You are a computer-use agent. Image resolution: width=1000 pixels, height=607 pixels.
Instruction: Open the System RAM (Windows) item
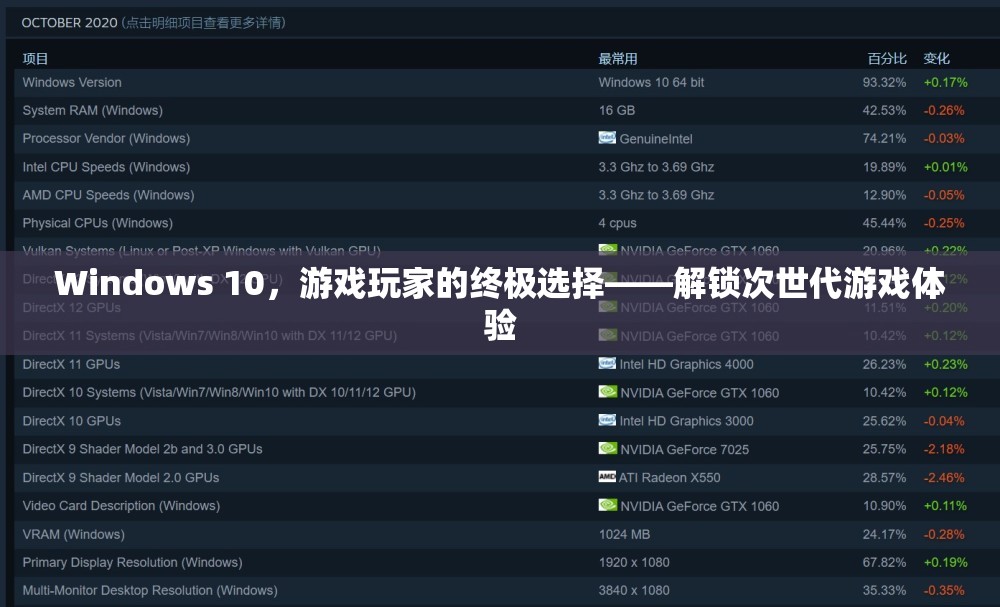[92, 110]
